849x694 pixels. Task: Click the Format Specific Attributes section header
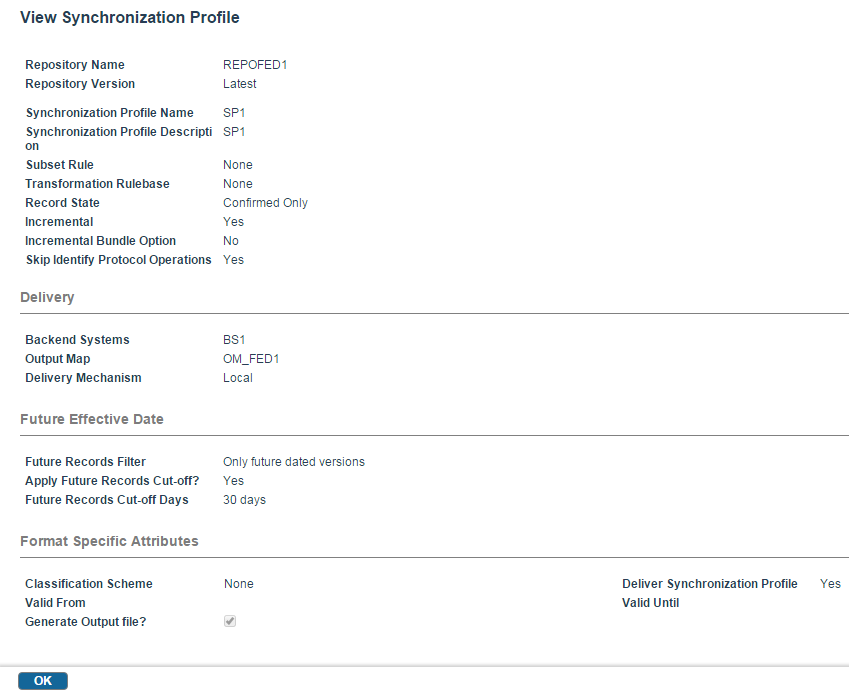pos(109,541)
